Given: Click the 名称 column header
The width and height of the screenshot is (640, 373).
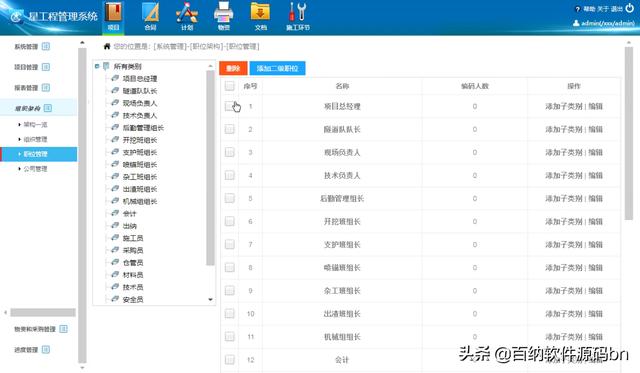Looking at the screenshot, I should pos(342,86).
